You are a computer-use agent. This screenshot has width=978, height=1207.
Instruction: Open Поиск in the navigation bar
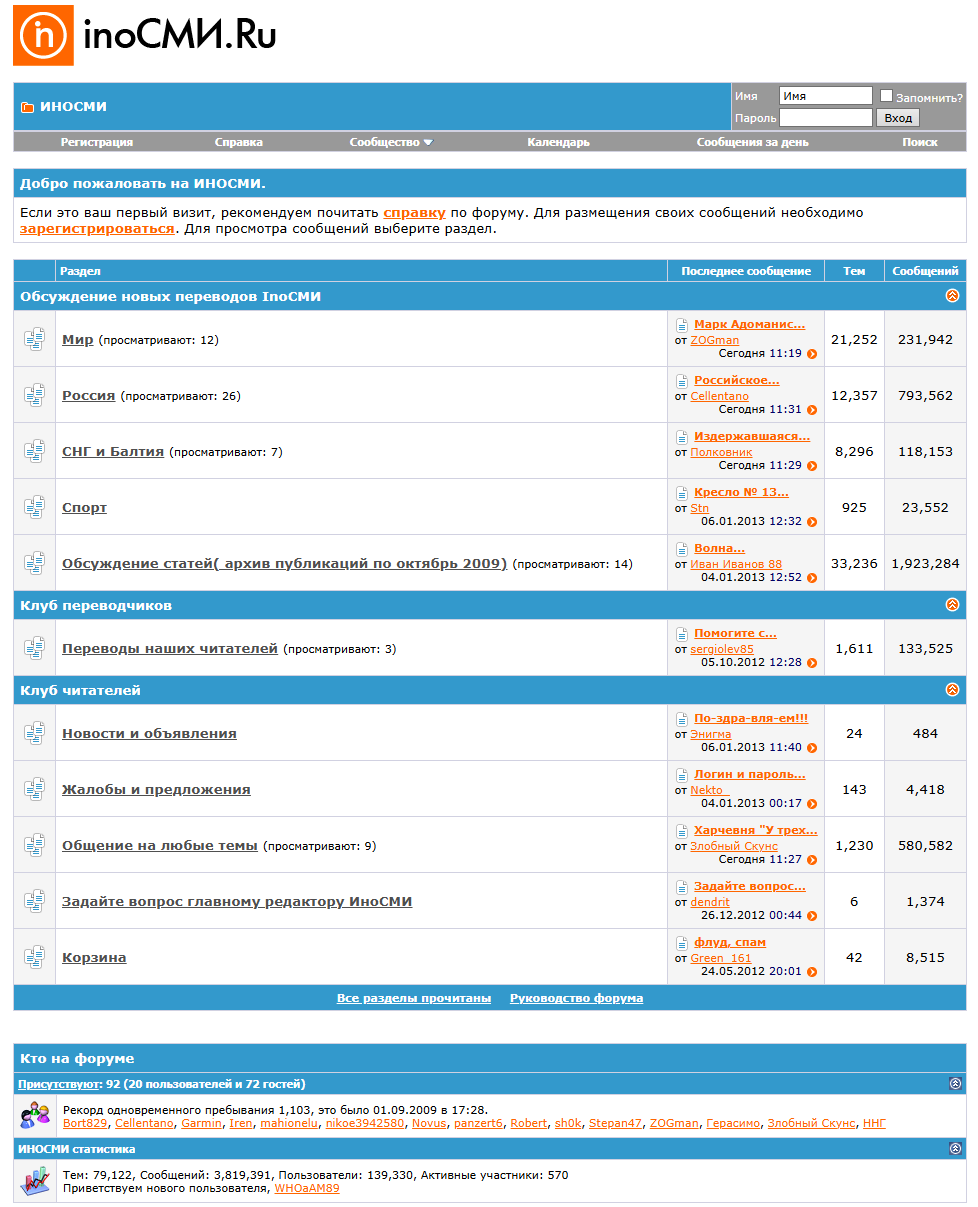920,142
